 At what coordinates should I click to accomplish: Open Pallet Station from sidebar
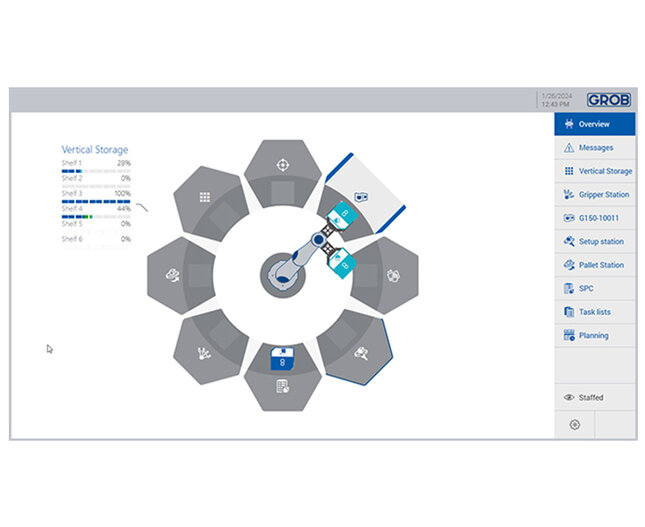[594, 265]
